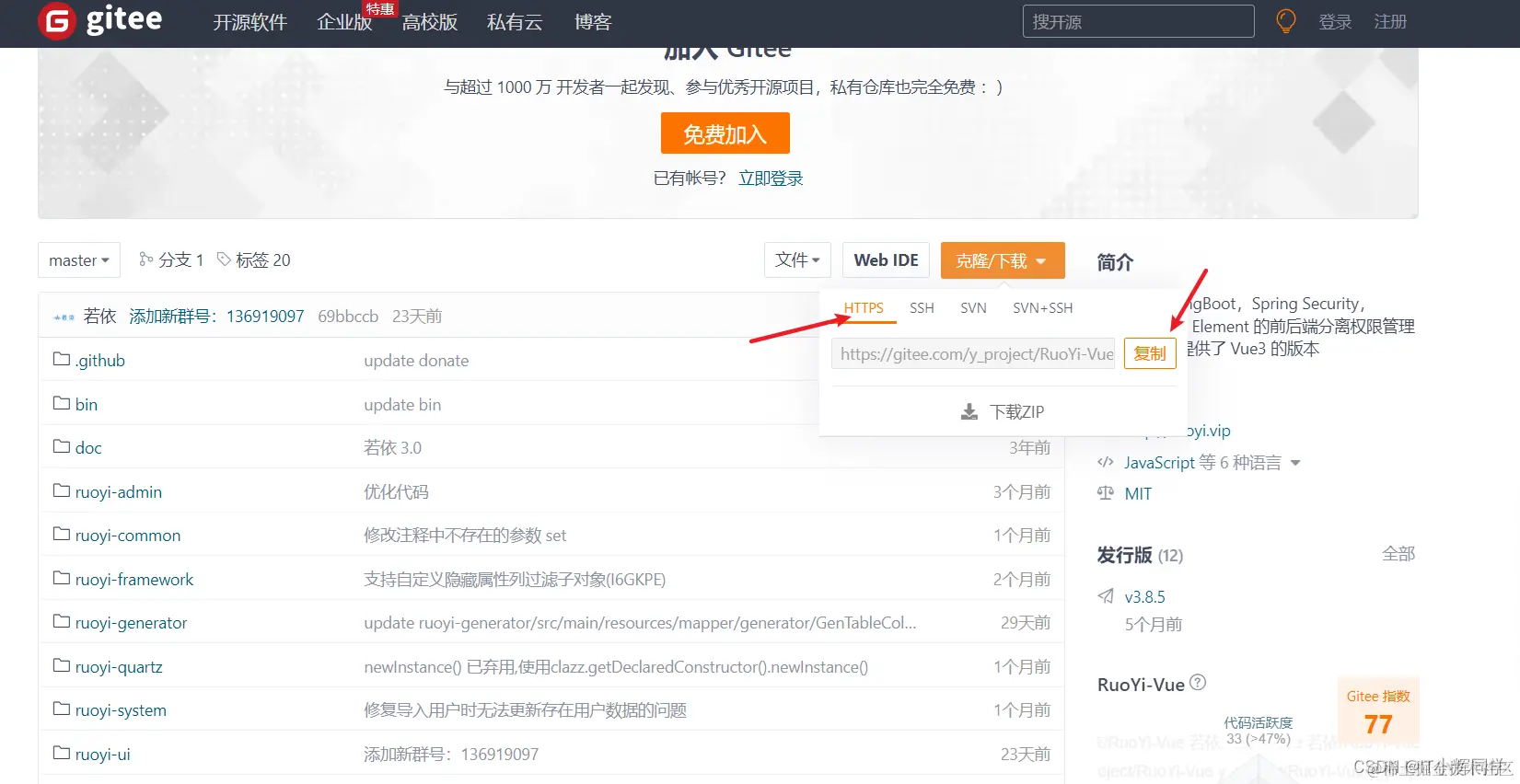
Task: Click the 复制 copy button
Action: (x=1150, y=353)
